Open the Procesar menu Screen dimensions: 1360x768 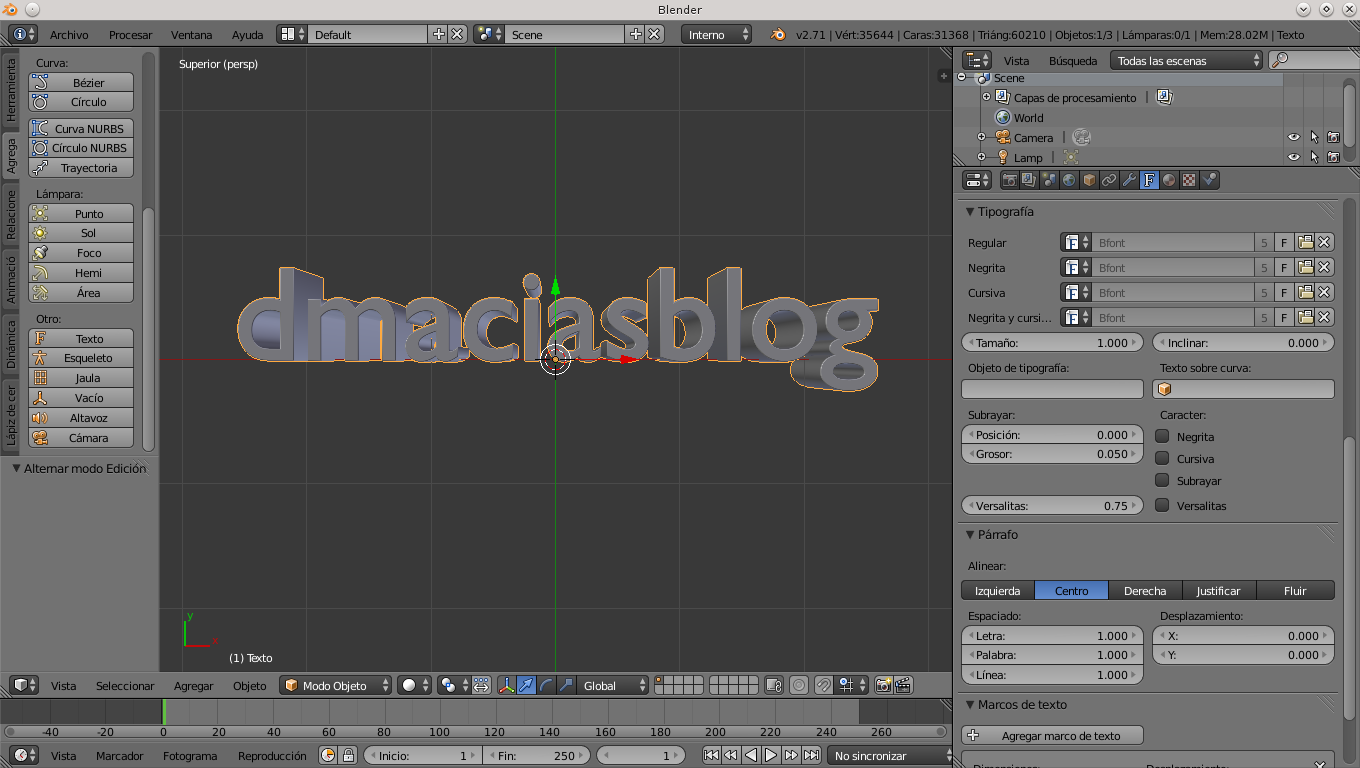(x=130, y=34)
